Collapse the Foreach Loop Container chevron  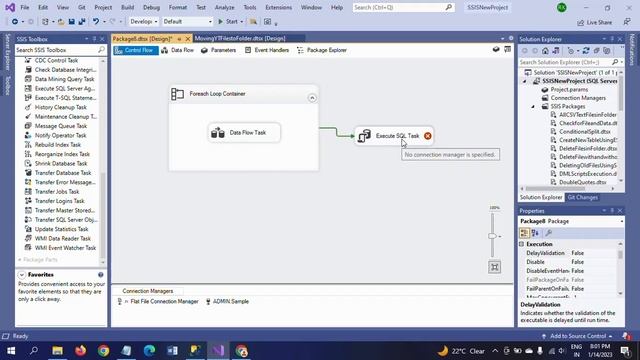click(312, 98)
